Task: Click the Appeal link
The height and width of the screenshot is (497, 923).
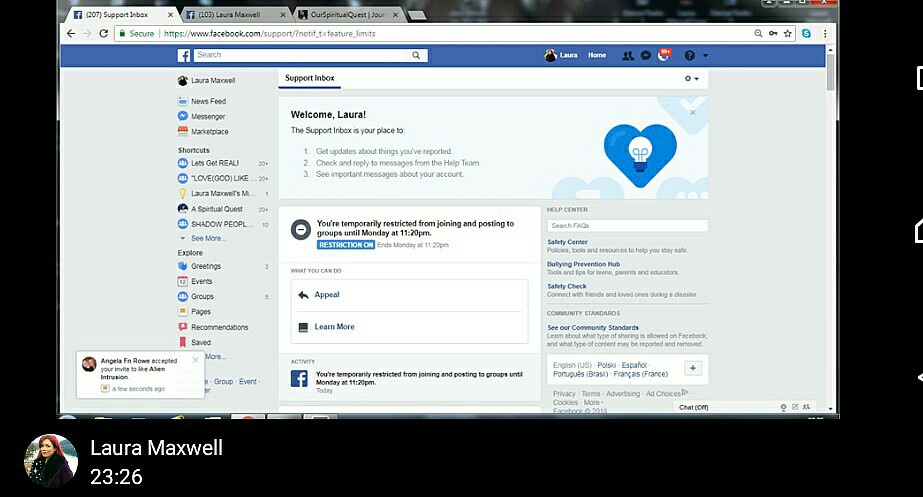Action: coord(327,295)
